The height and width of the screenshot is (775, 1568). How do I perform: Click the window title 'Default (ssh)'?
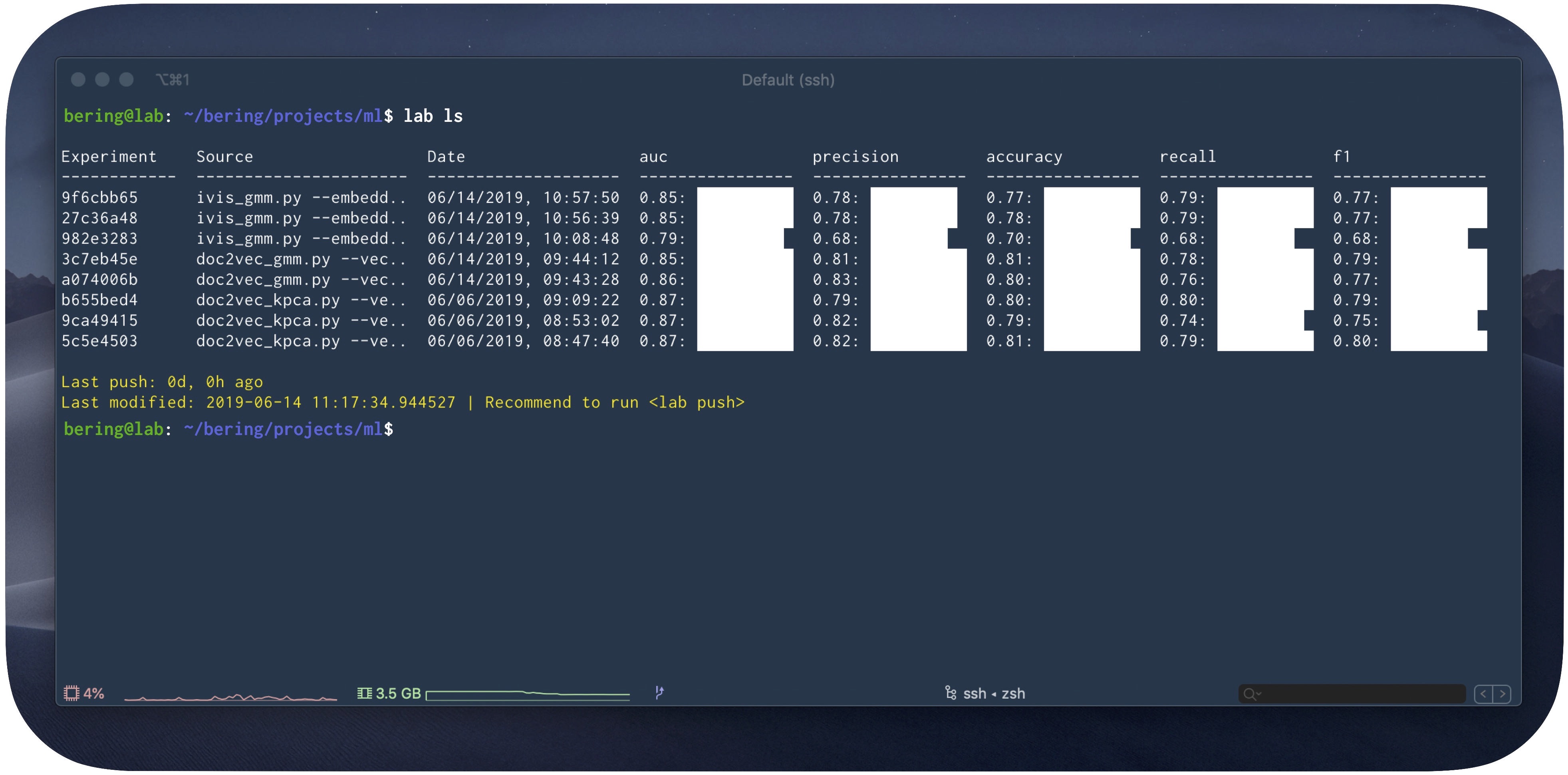[788, 80]
